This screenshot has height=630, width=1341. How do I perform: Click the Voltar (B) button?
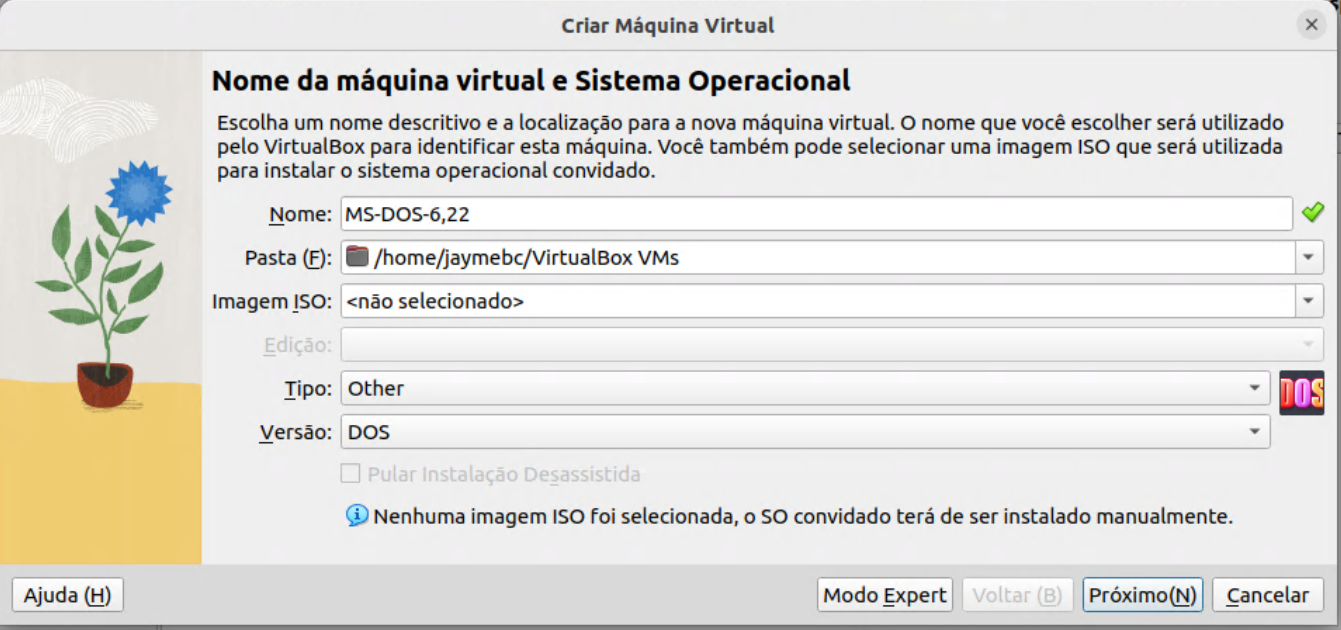[1017, 595]
